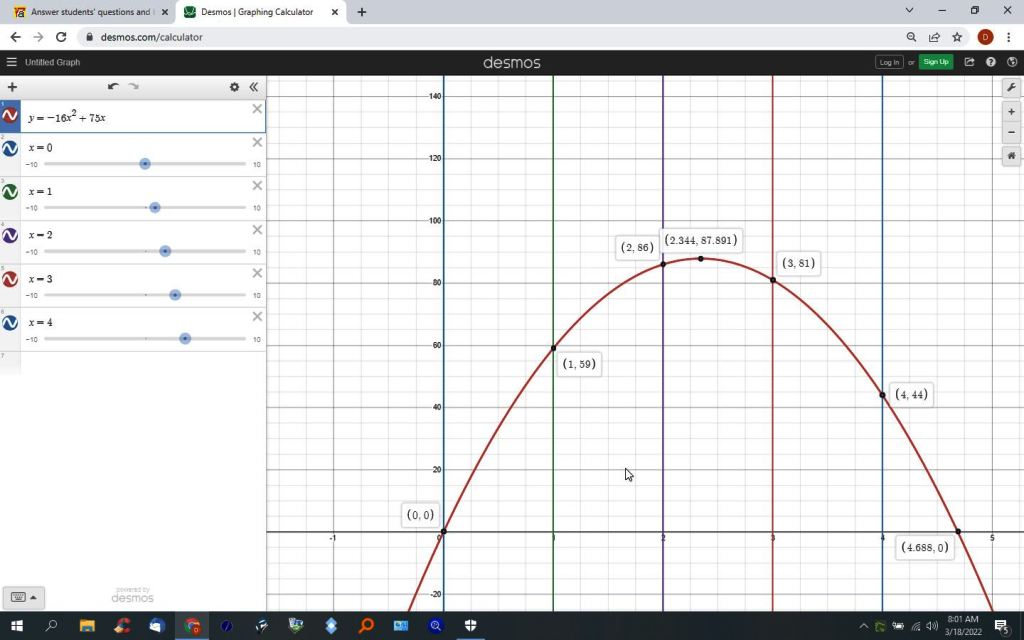The width and height of the screenshot is (1024, 640).
Task: Hide the x = 3 line
Action: point(10,279)
